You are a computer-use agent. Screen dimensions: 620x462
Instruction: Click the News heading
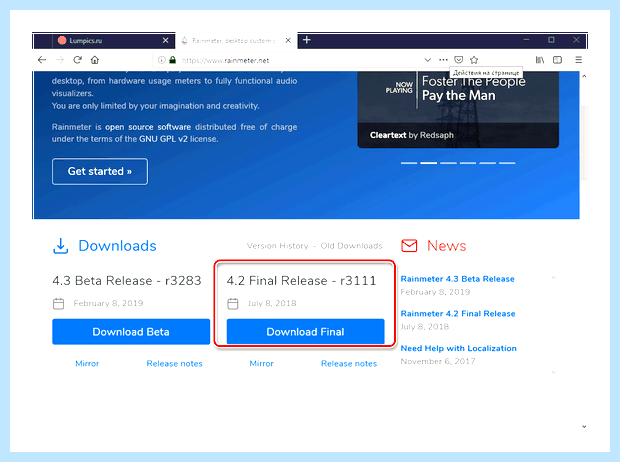[446, 246]
